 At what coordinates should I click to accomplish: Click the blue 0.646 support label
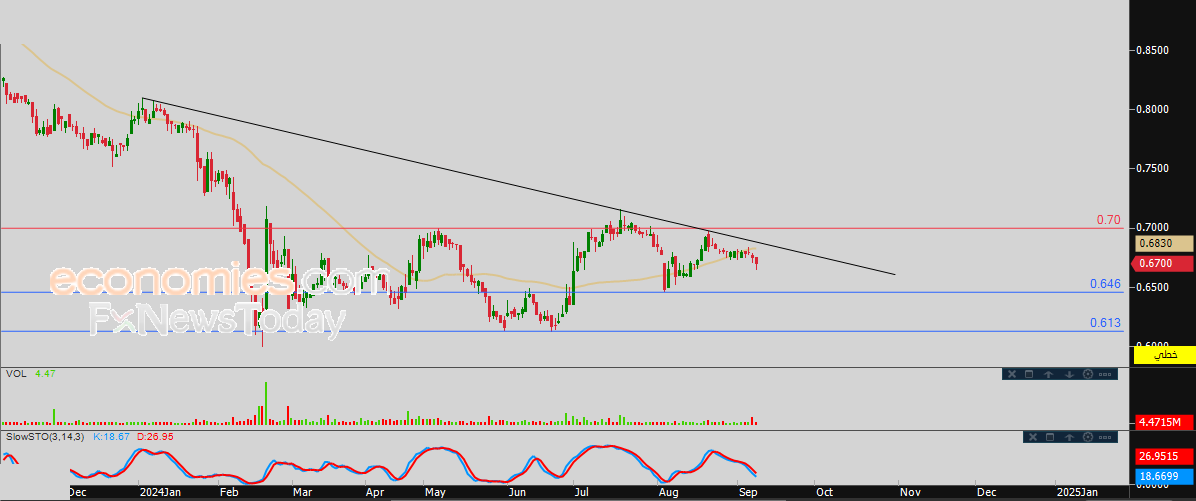[1105, 284]
